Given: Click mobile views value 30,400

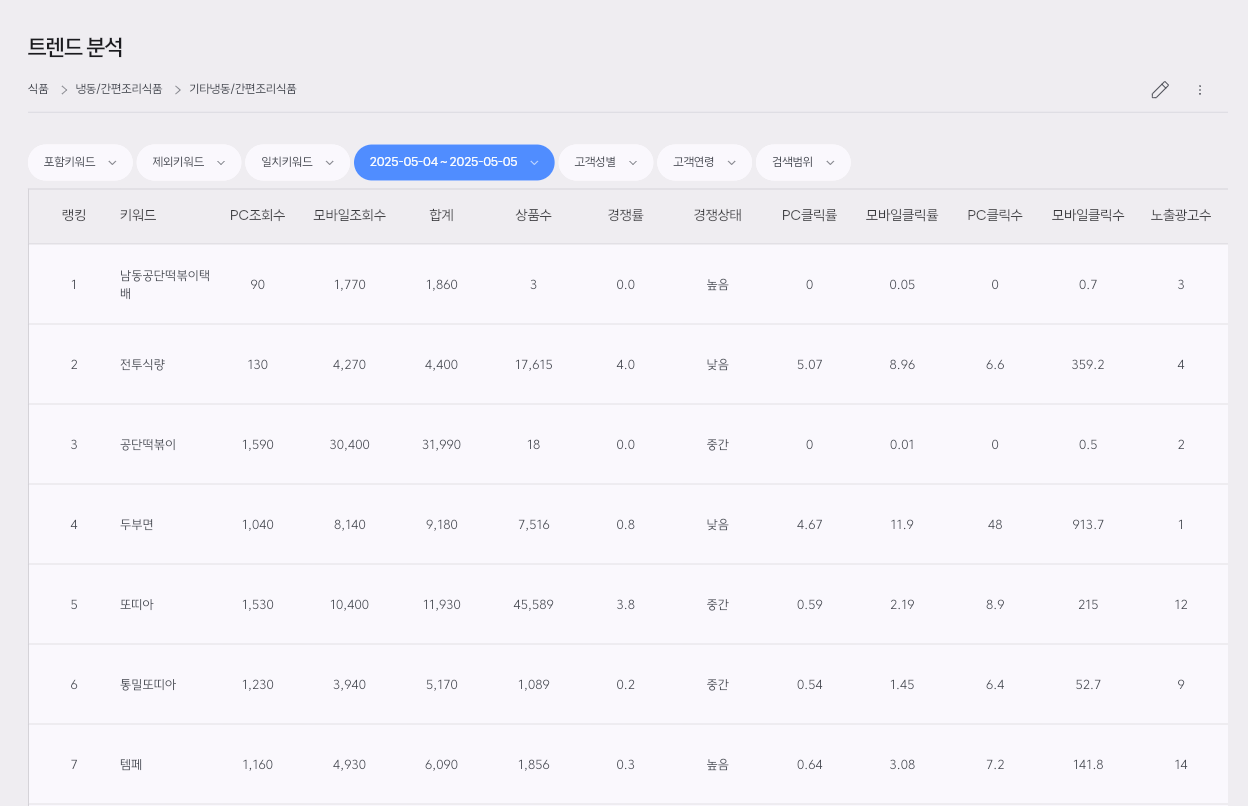Looking at the screenshot, I should (x=350, y=445).
